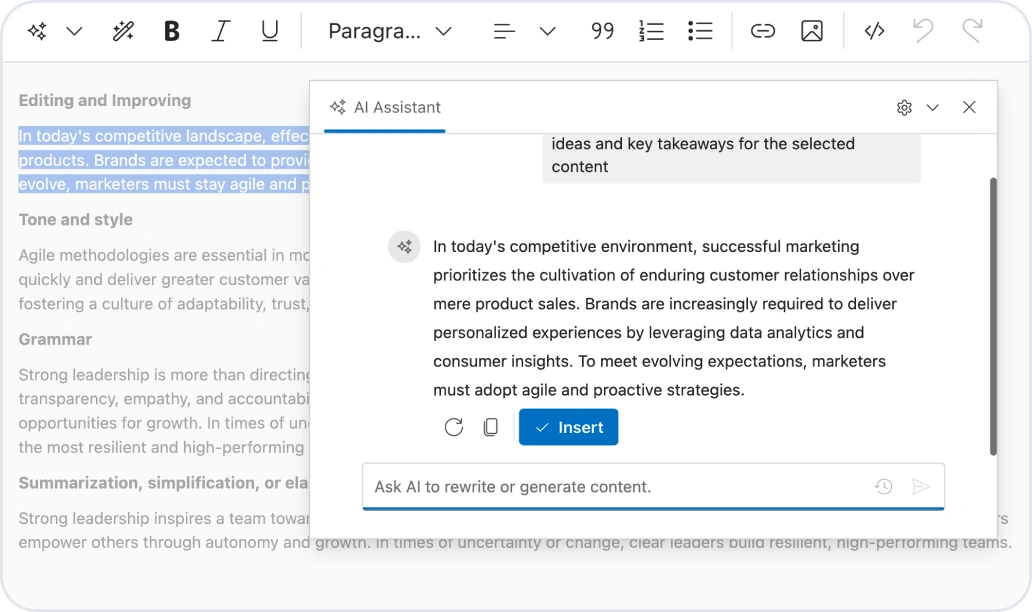Viewport: 1032px width, 612px height.
Task: Undo the last change
Action: [923, 31]
